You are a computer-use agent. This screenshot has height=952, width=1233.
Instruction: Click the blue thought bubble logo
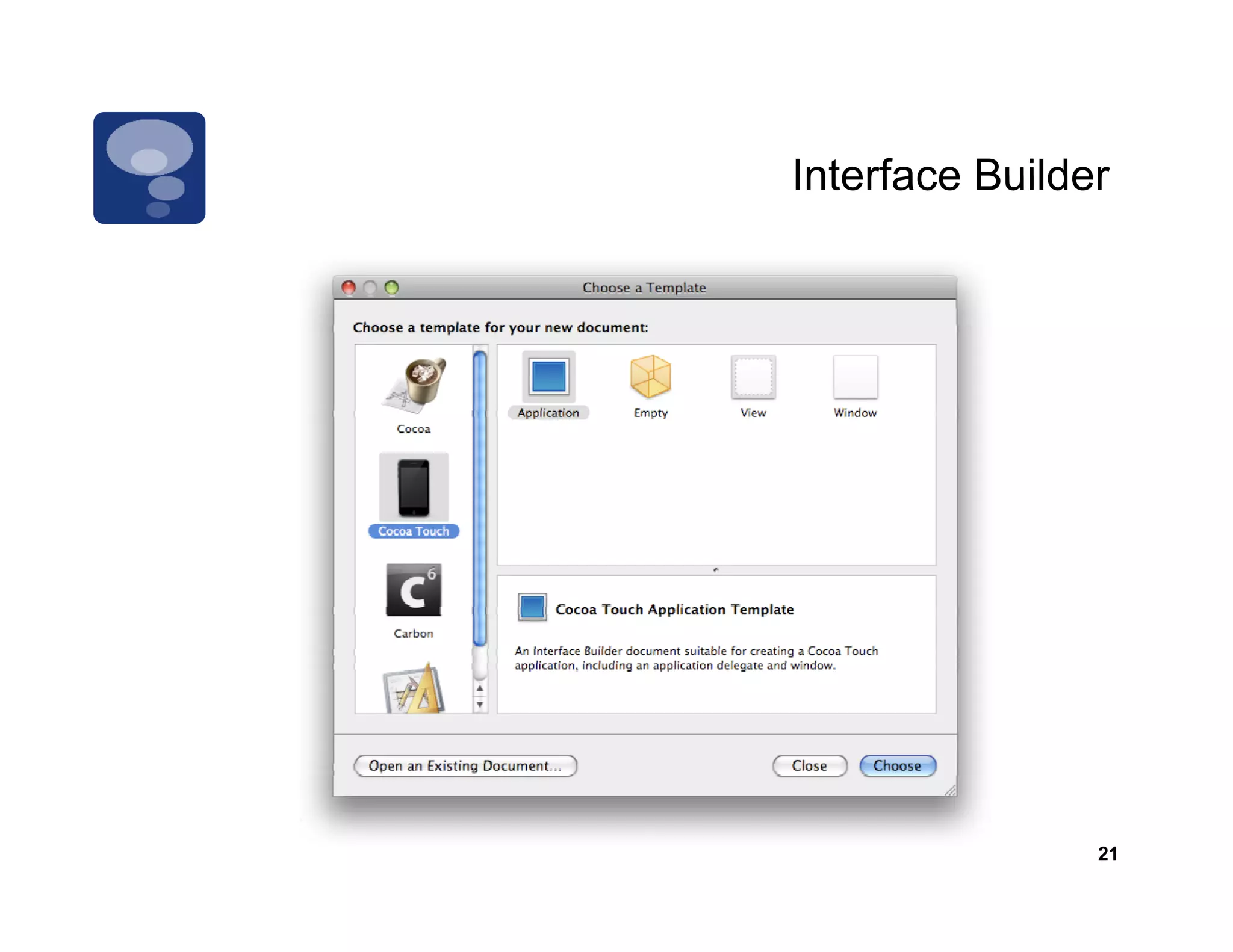pyautogui.click(x=149, y=168)
